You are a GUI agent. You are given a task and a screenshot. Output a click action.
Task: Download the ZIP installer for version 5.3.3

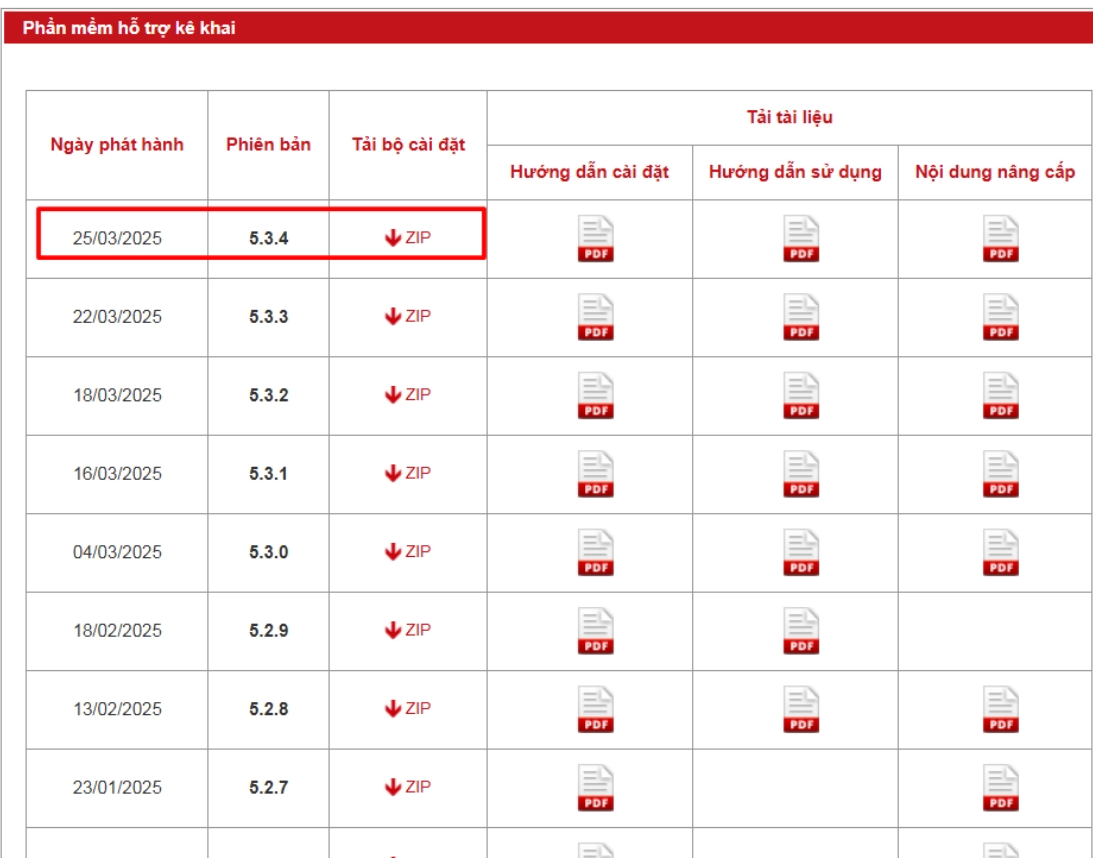(408, 316)
